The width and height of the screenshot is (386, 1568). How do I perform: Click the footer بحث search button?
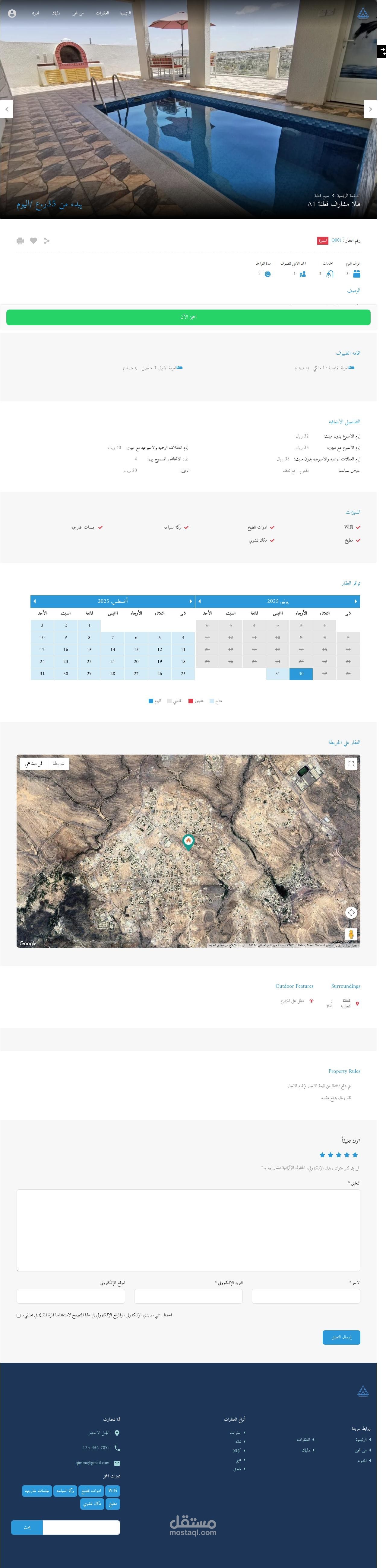coord(27,1527)
